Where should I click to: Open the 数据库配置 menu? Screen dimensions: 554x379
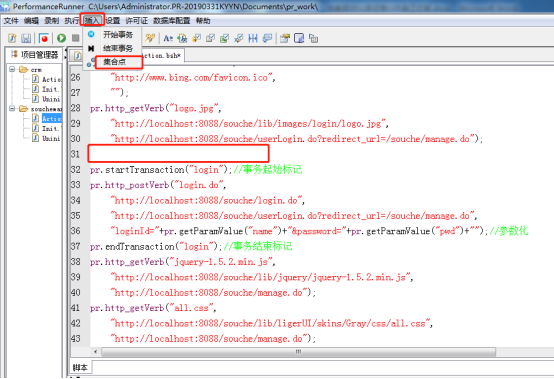click(x=172, y=21)
